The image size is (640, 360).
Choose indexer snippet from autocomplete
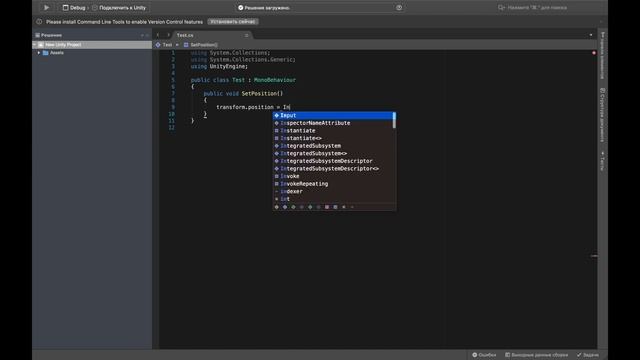click(x=333, y=191)
